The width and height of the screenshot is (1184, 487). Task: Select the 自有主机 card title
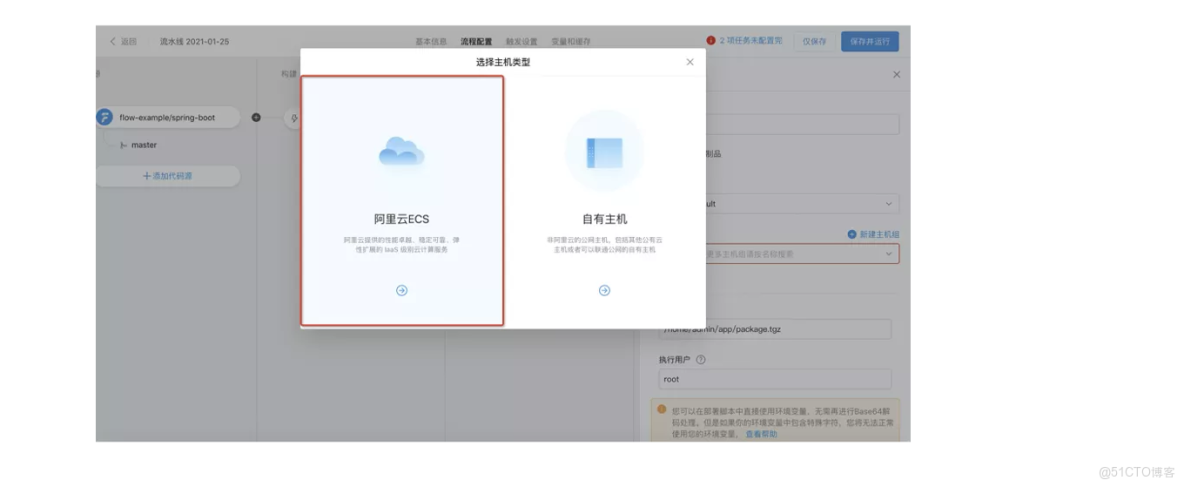tap(604, 220)
